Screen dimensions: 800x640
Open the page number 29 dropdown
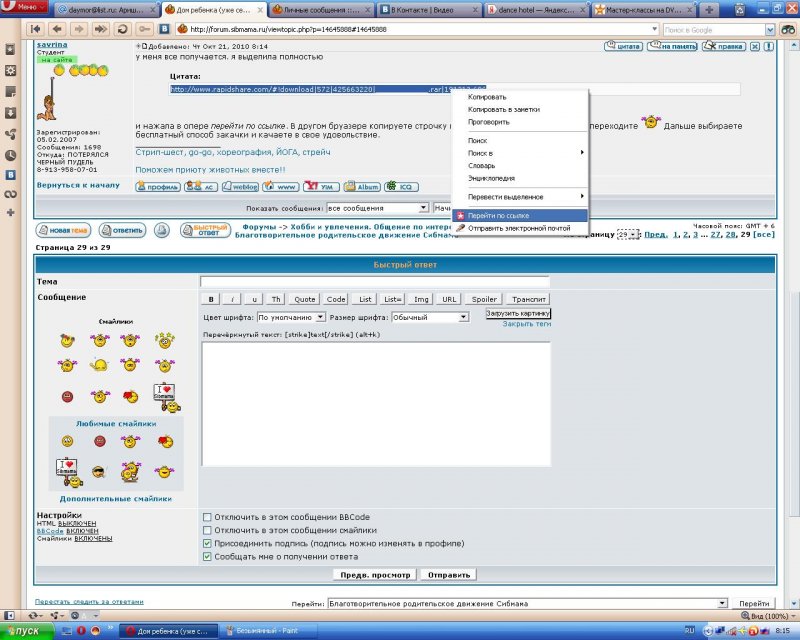click(628, 234)
